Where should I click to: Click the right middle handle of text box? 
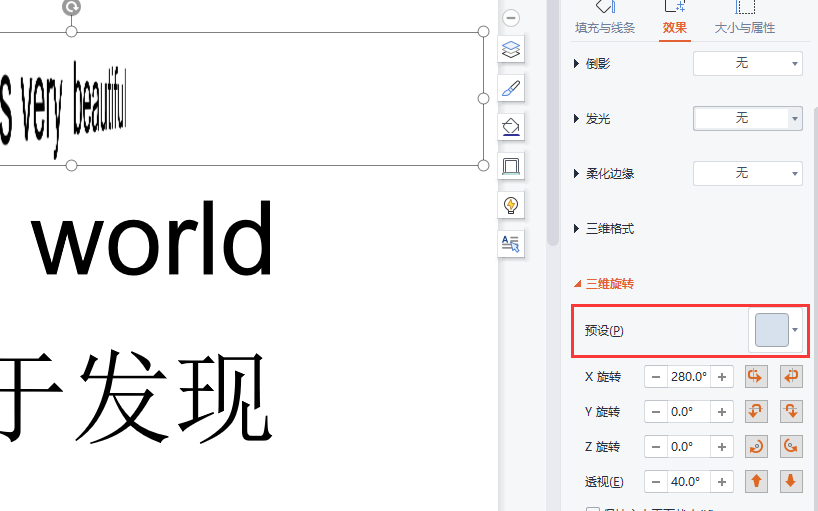pos(484,99)
